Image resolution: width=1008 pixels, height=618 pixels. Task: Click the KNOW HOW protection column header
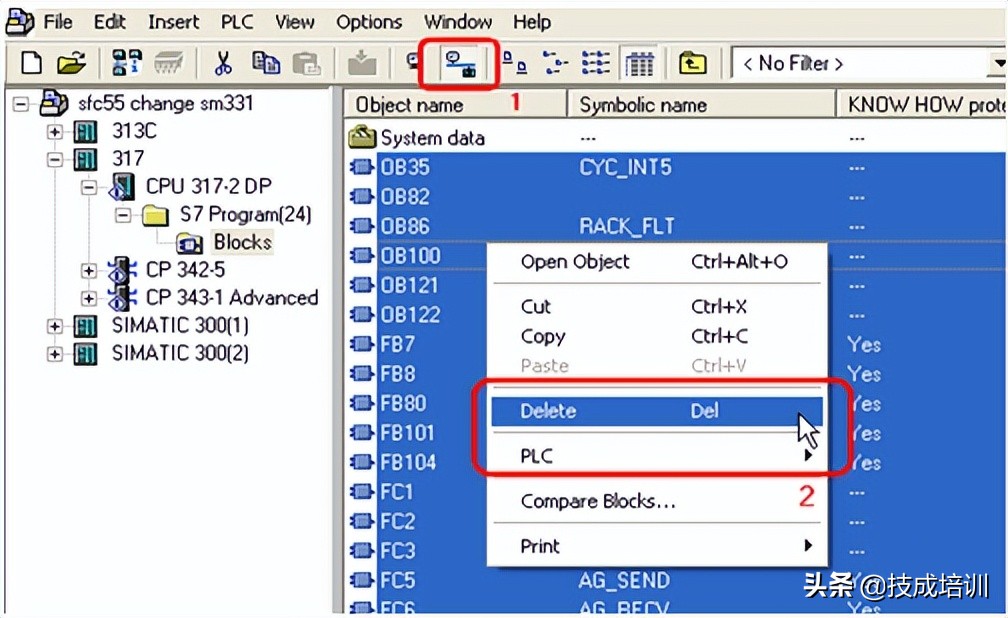[922, 105]
